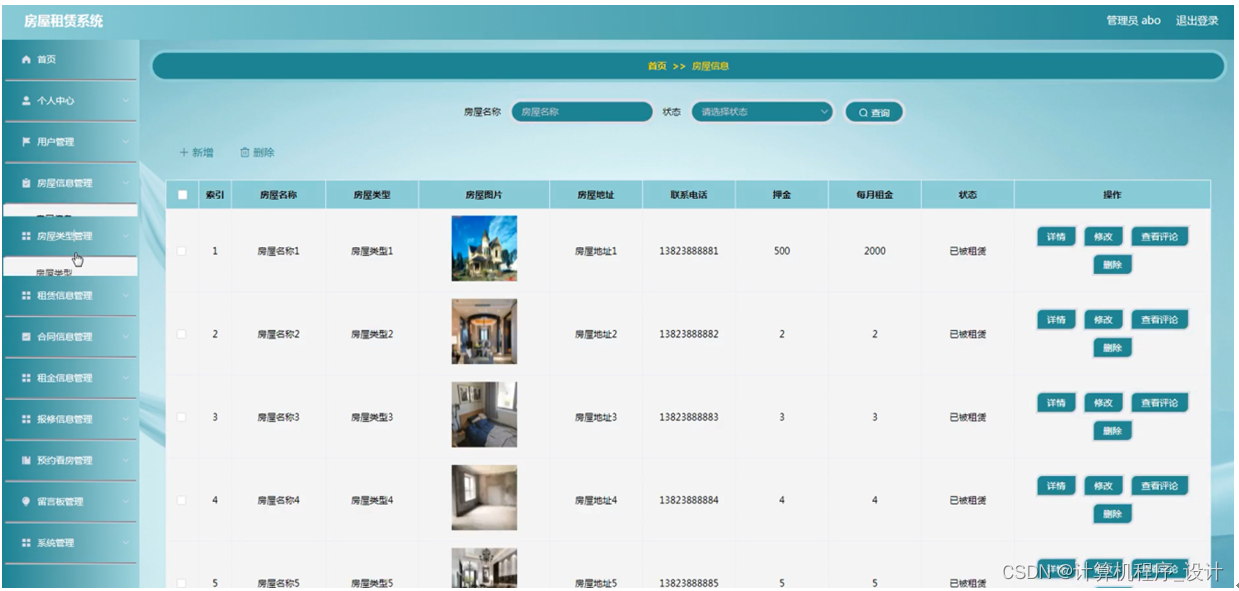Click the trash icon of toolbar 删除
Viewport: 1239px width, 591px height.
point(245,153)
